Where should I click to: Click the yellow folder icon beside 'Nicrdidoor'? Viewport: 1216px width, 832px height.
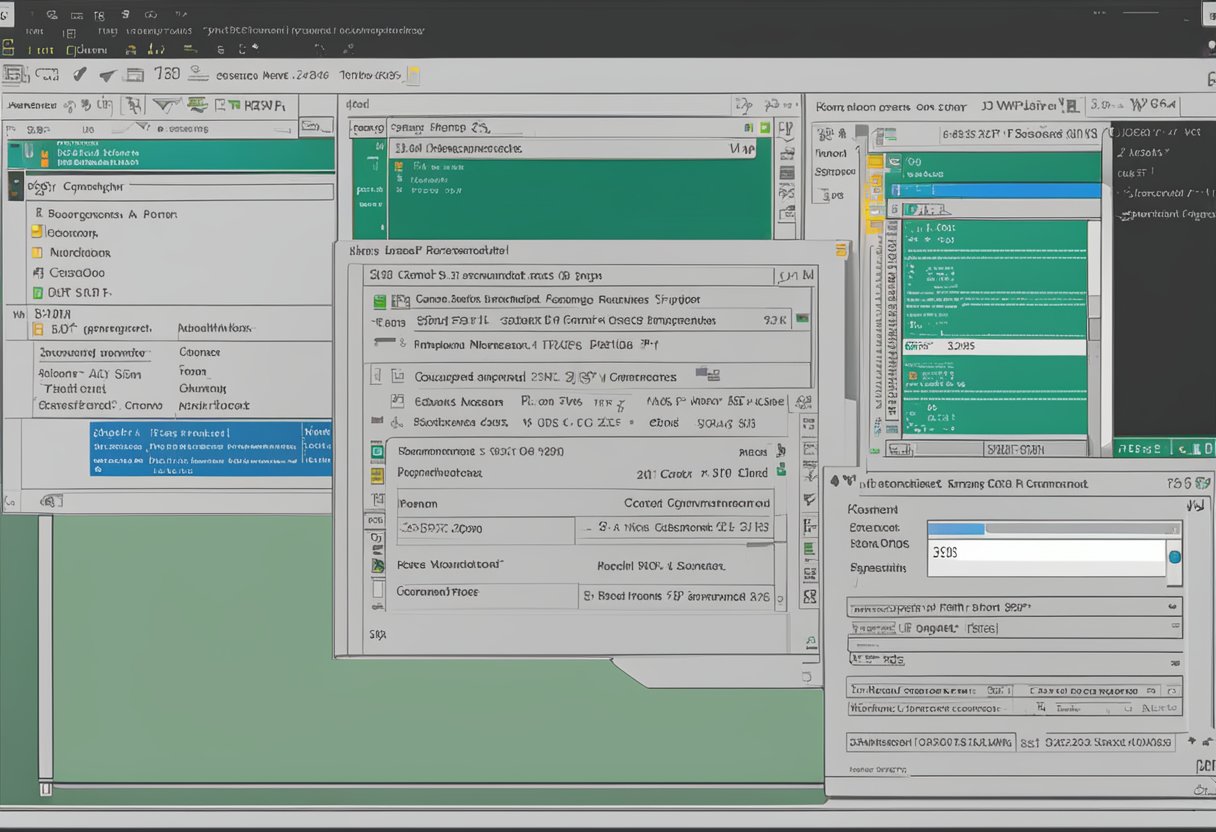pos(38,253)
